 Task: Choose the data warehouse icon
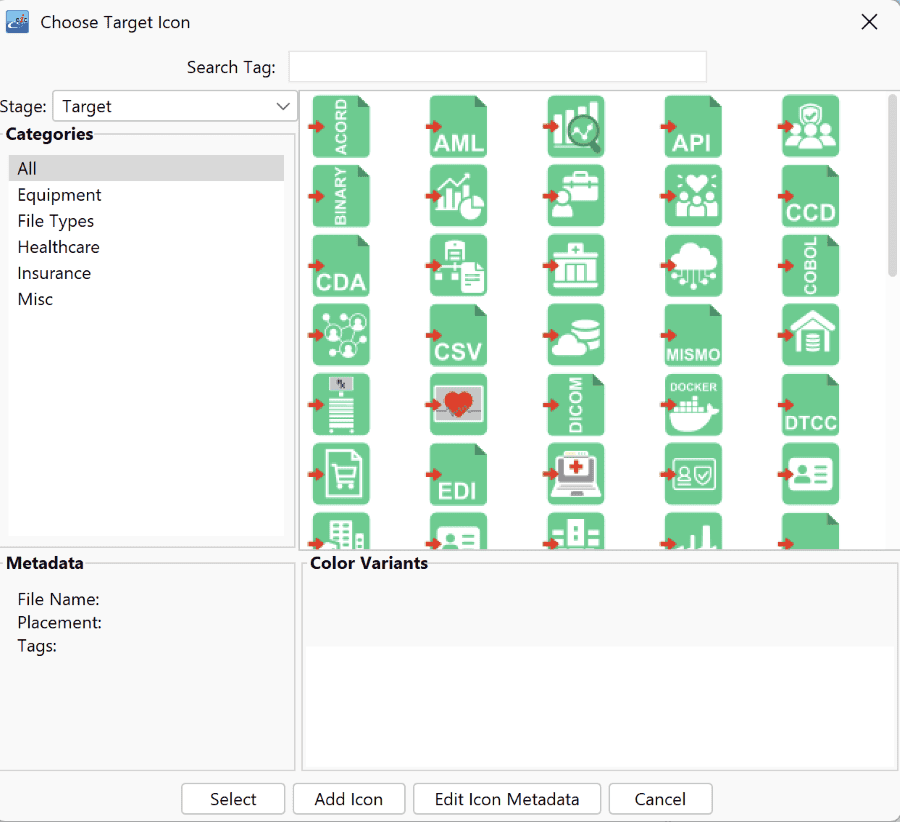pos(810,335)
